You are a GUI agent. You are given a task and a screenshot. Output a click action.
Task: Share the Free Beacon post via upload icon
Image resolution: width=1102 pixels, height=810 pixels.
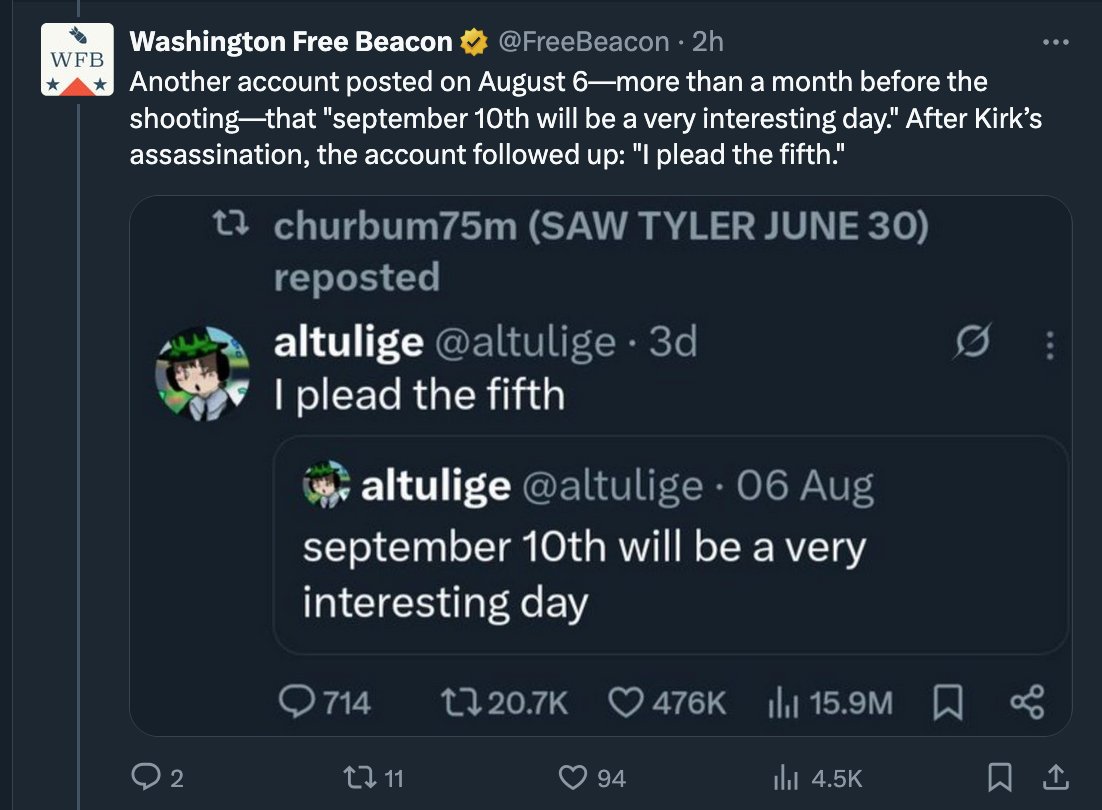pos(1055,777)
